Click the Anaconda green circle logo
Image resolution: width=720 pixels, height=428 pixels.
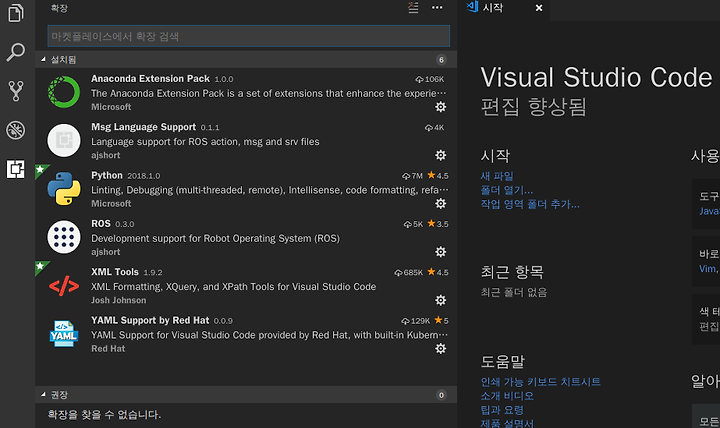(64, 92)
